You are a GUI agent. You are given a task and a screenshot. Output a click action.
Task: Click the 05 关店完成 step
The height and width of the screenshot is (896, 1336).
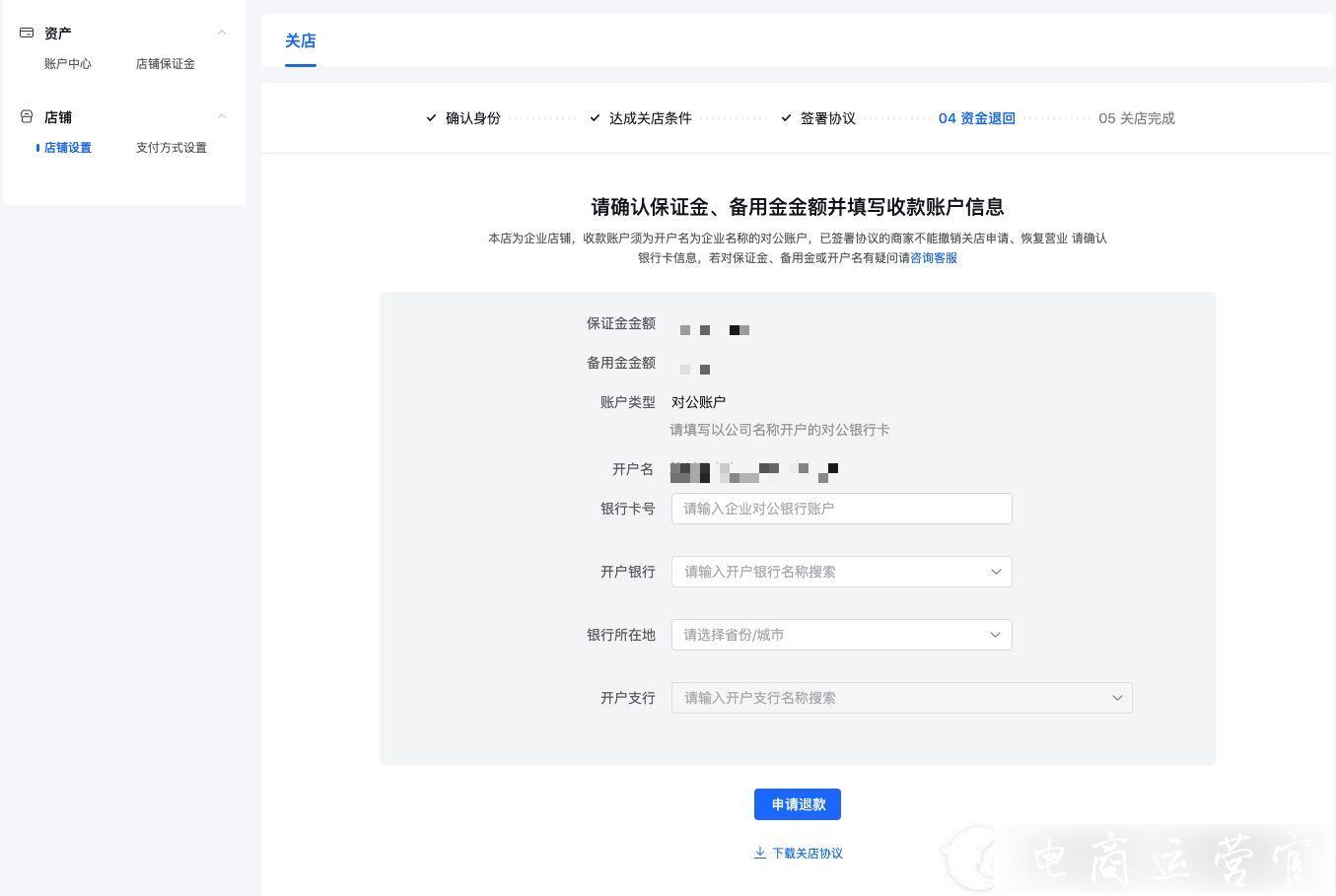click(1137, 118)
